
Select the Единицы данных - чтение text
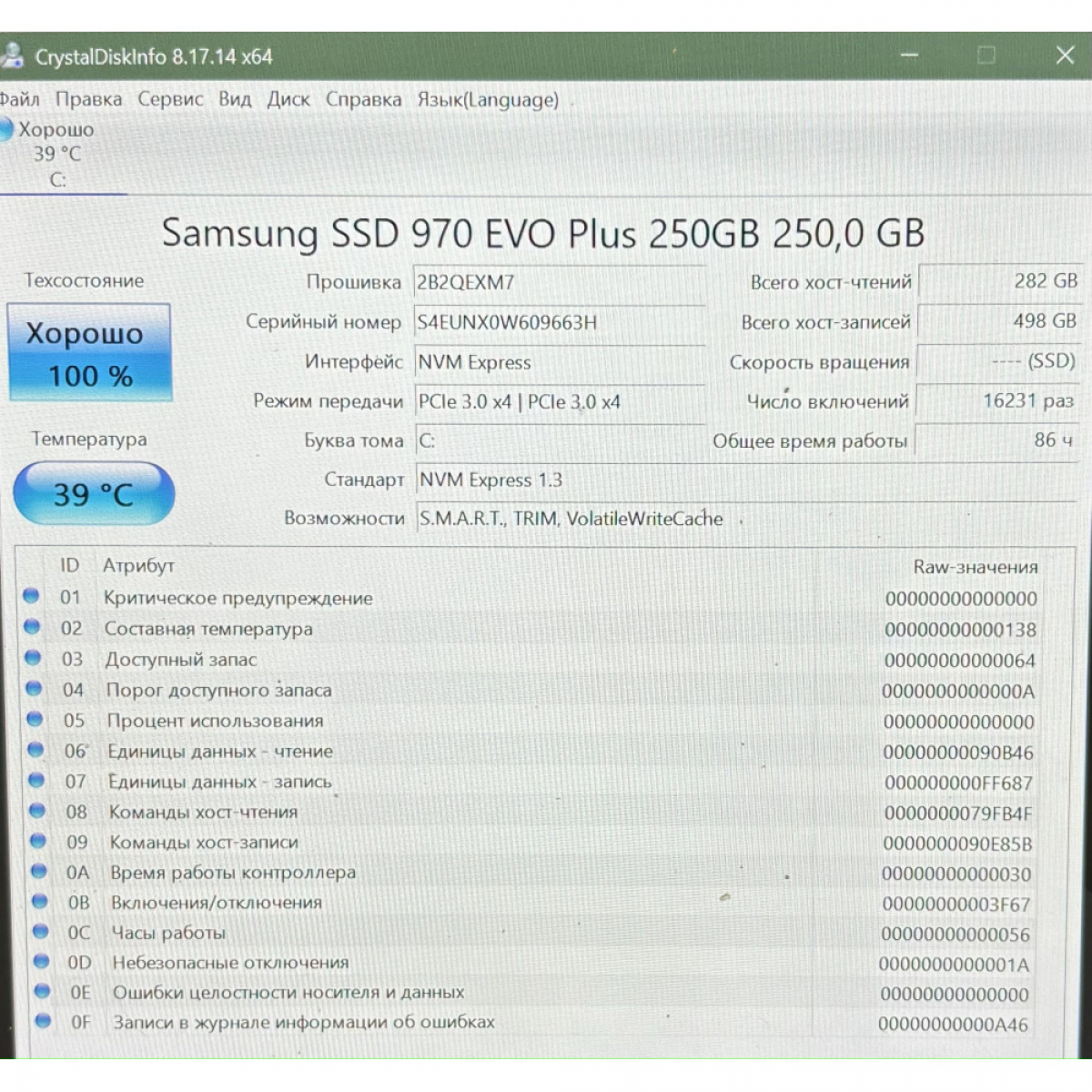pos(220,752)
